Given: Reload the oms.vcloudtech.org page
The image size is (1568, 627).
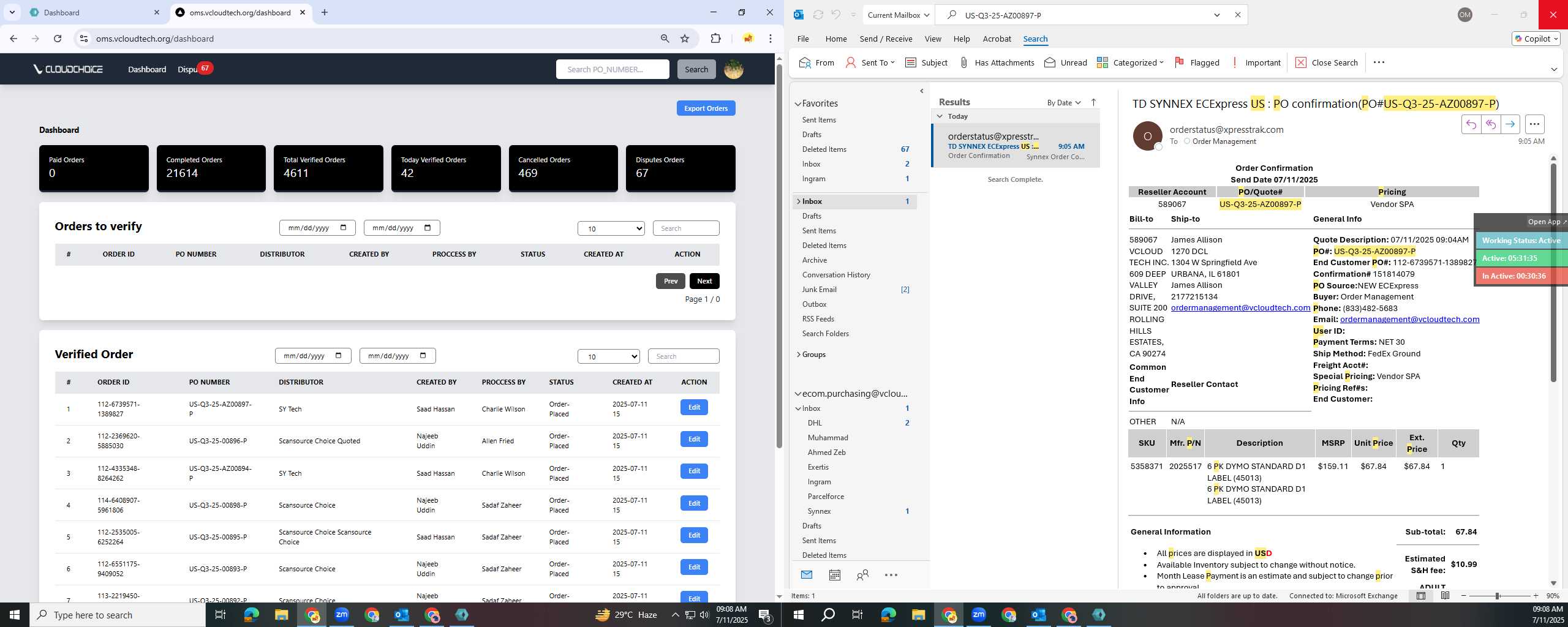Looking at the screenshot, I should point(58,39).
